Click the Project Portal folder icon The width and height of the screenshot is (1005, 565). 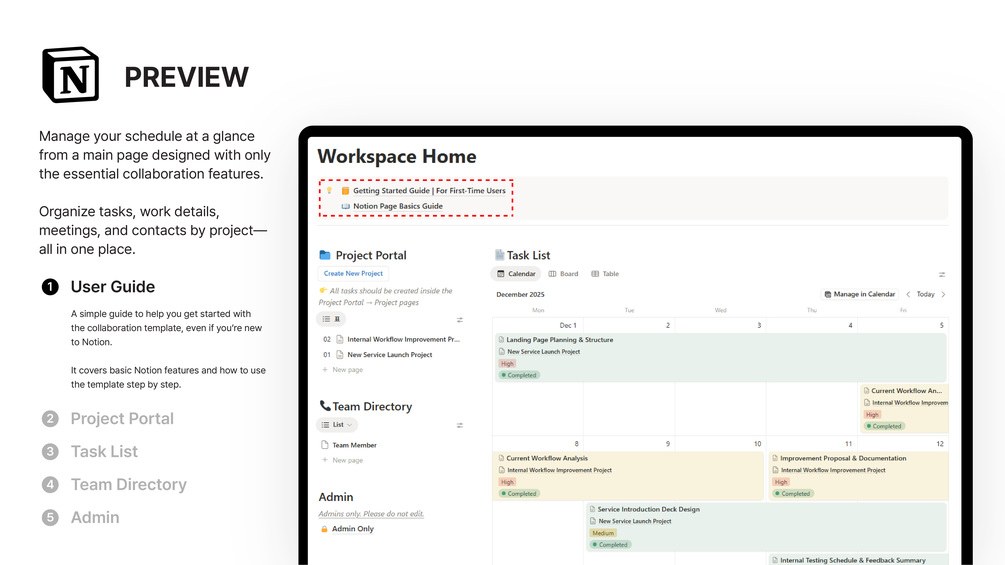325,255
